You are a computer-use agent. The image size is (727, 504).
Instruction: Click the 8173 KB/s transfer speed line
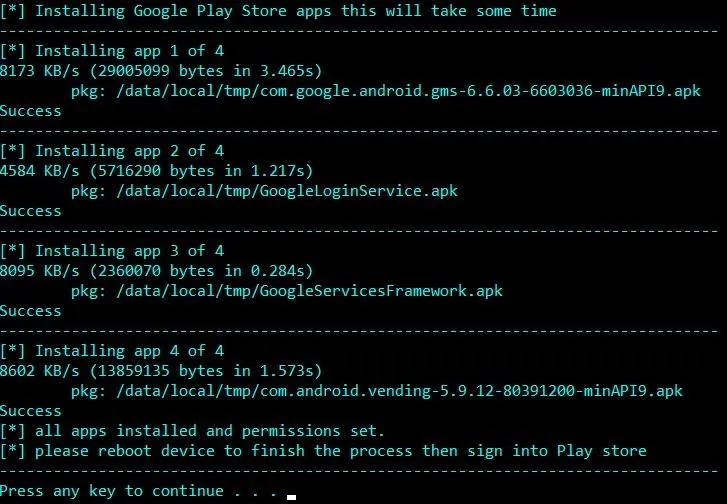click(161, 71)
